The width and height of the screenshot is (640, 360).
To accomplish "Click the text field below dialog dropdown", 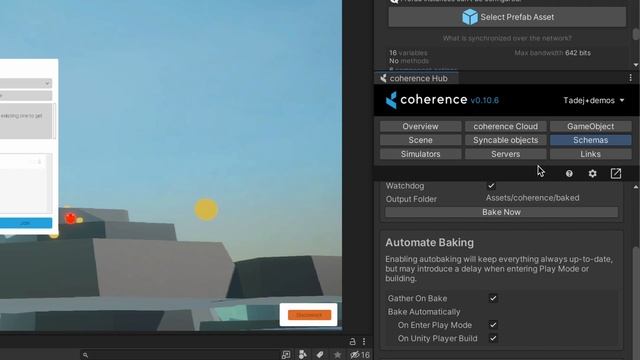I will 25,96.
